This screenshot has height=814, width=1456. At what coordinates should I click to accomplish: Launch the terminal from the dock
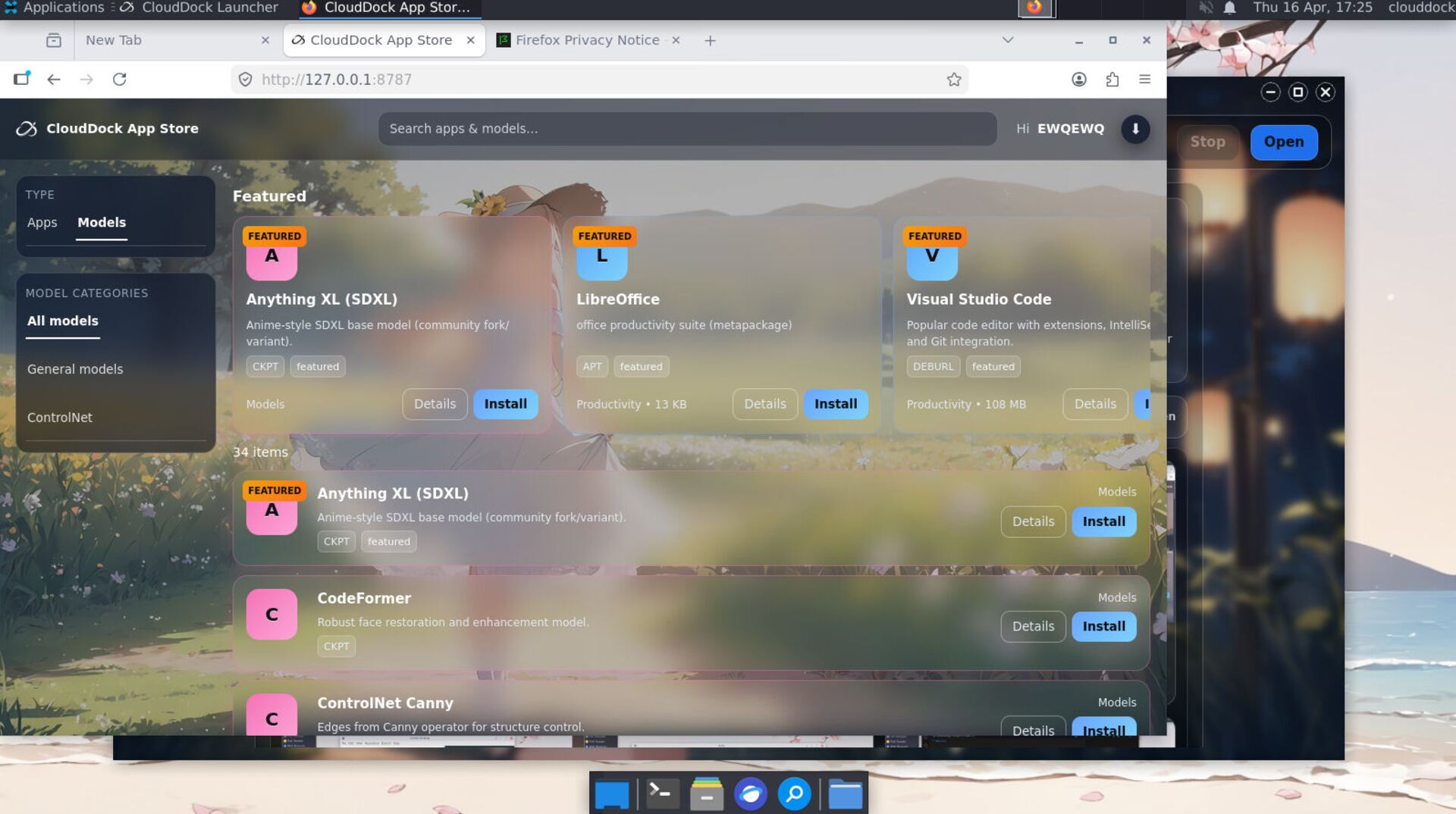pos(661,794)
